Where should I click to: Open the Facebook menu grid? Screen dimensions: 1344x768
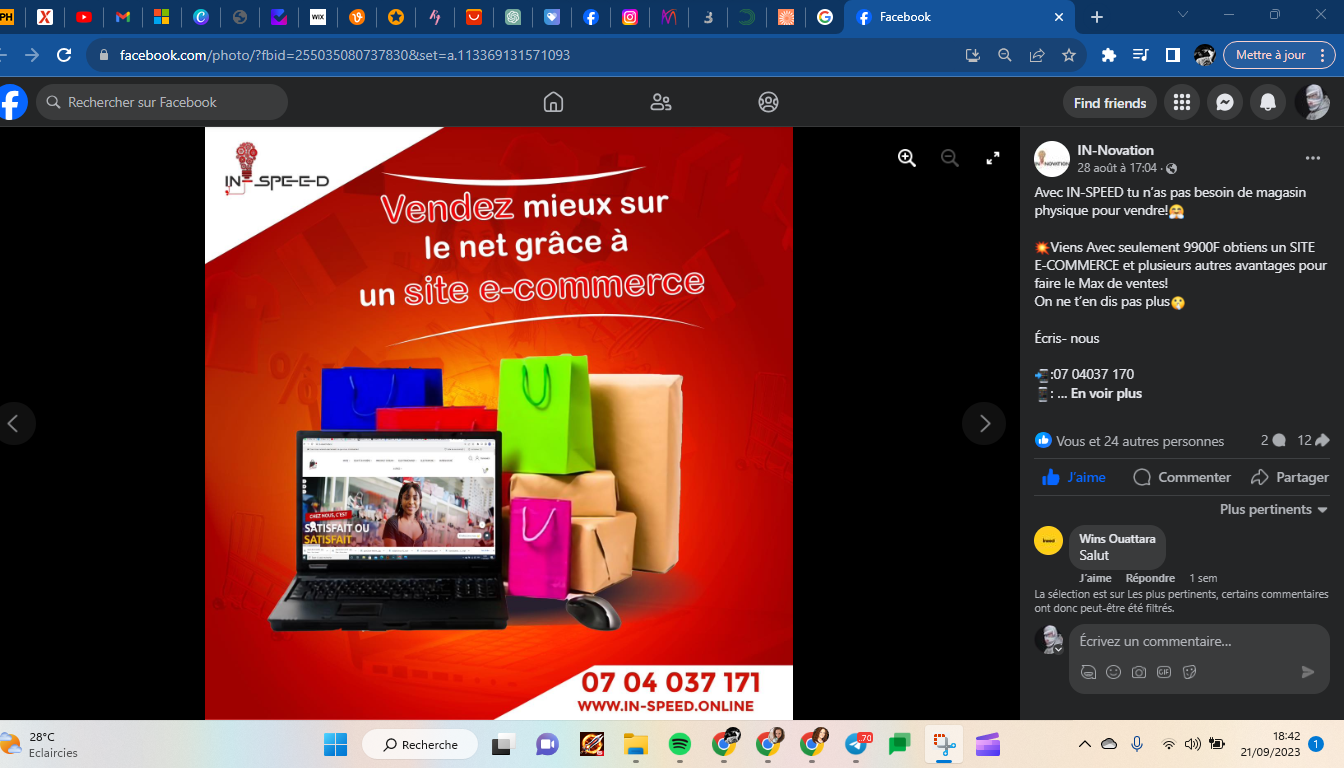point(1182,102)
